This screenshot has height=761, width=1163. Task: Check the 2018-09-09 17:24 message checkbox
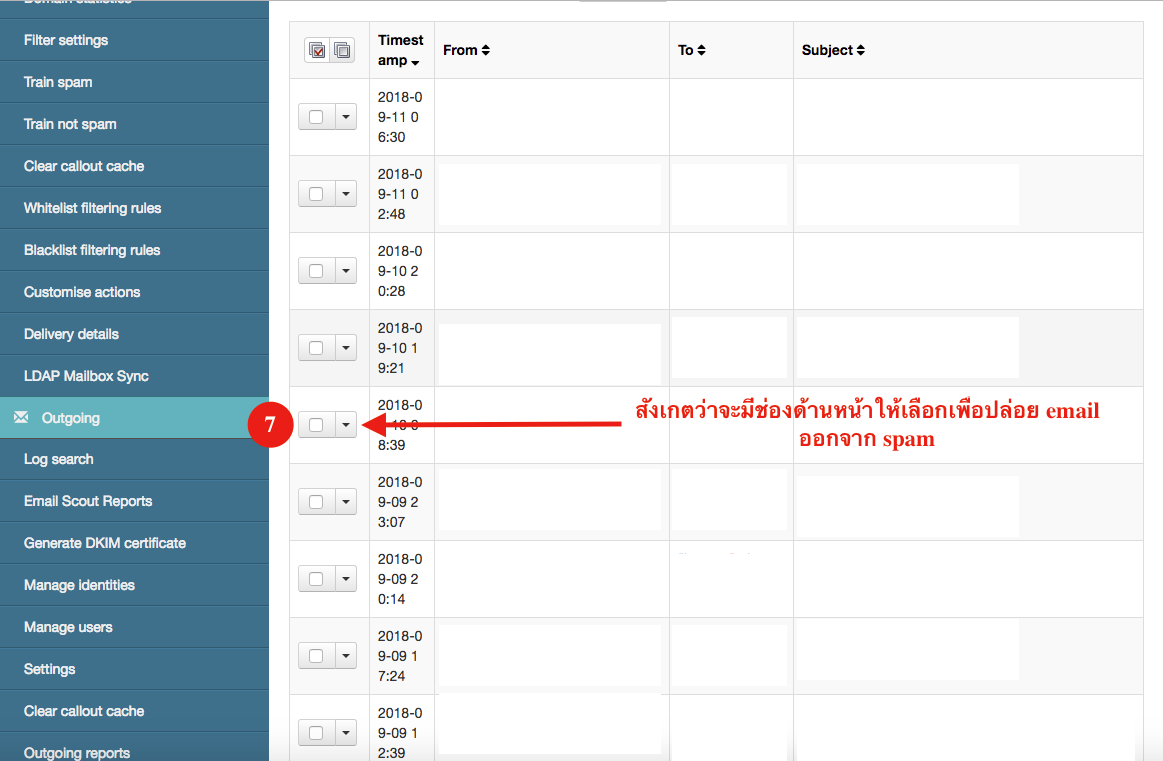tap(315, 655)
